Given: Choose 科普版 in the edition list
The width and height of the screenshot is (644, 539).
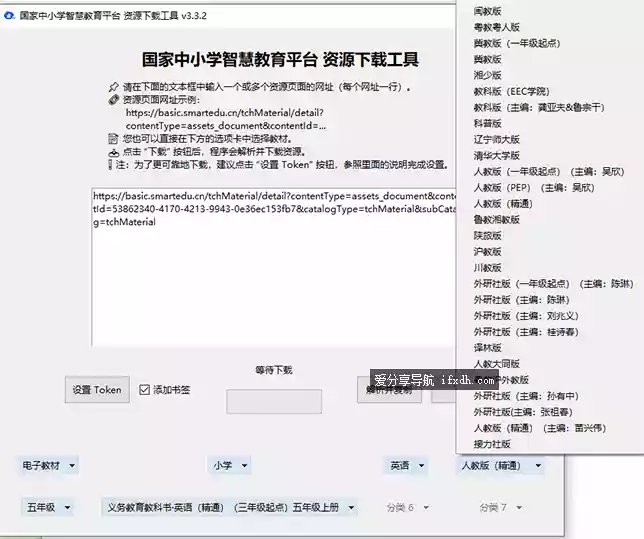Looking at the screenshot, I should pyautogui.click(x=488, y=123).
